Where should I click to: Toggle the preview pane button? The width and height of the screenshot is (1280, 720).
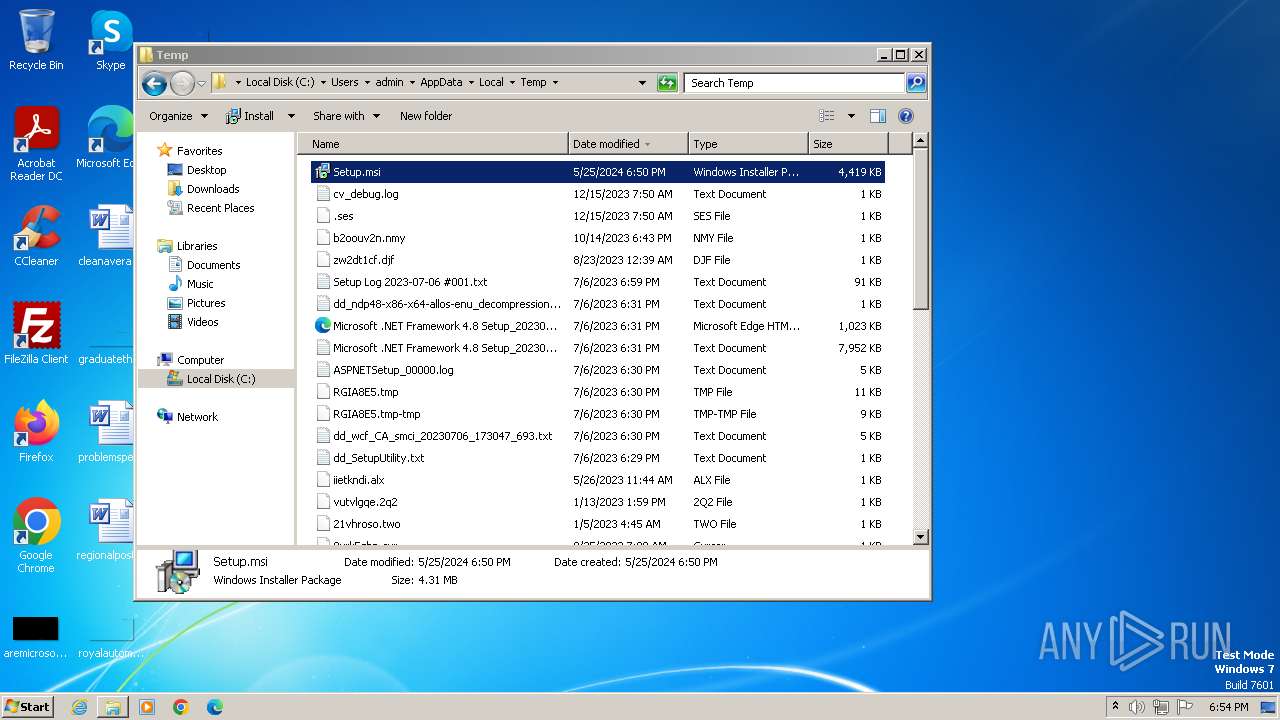point(877,116)
